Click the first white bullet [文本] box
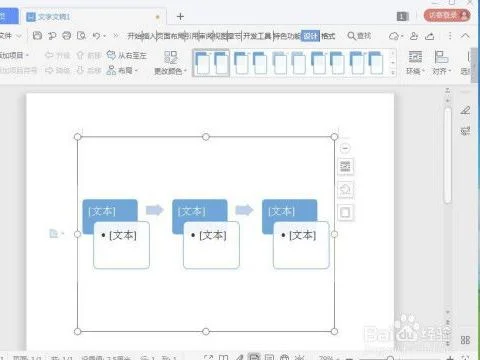This screenshot has height=360, width=480. pos(121,245)
